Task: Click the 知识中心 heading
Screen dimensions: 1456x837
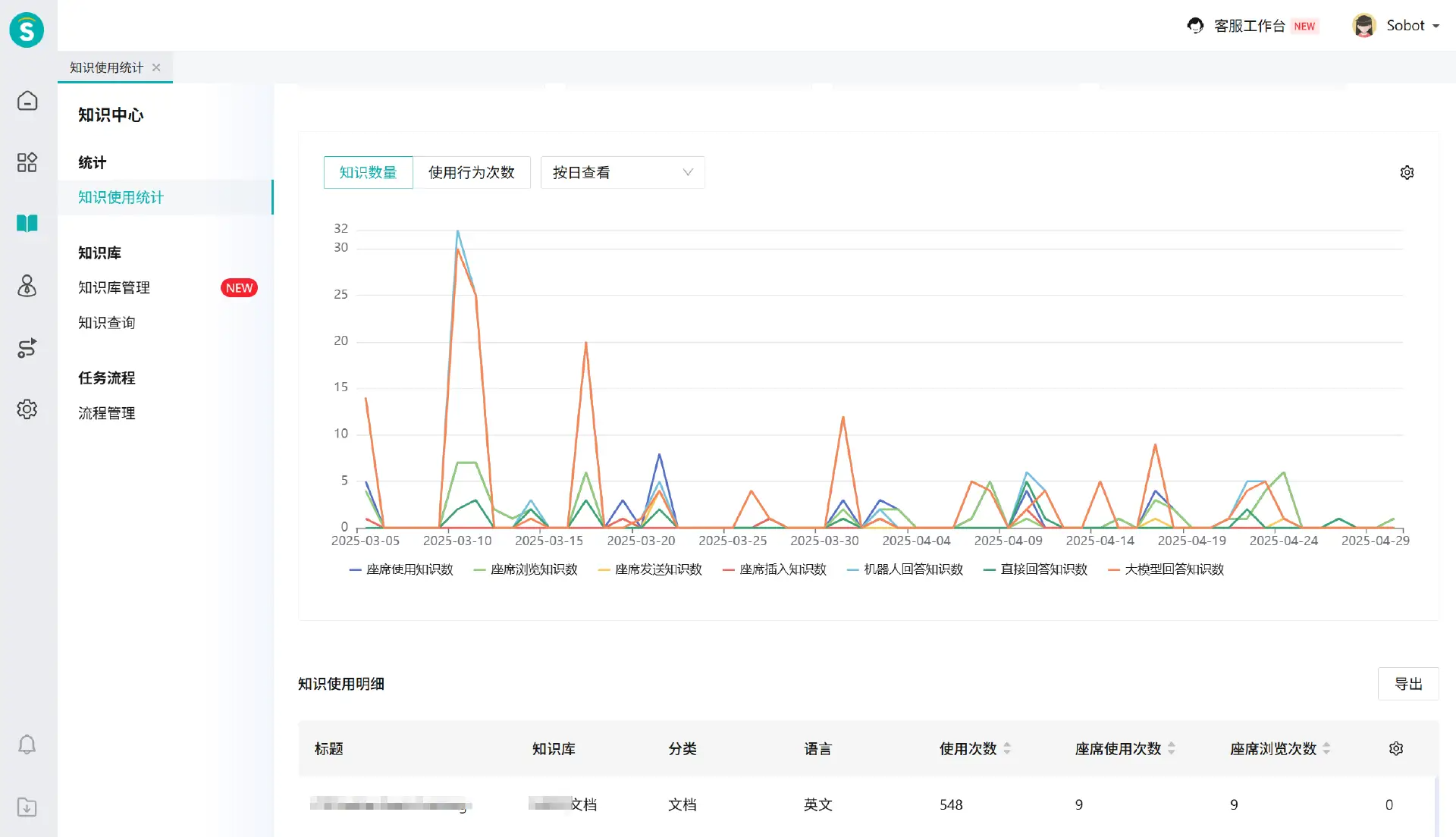Action: tap(111, 115)
